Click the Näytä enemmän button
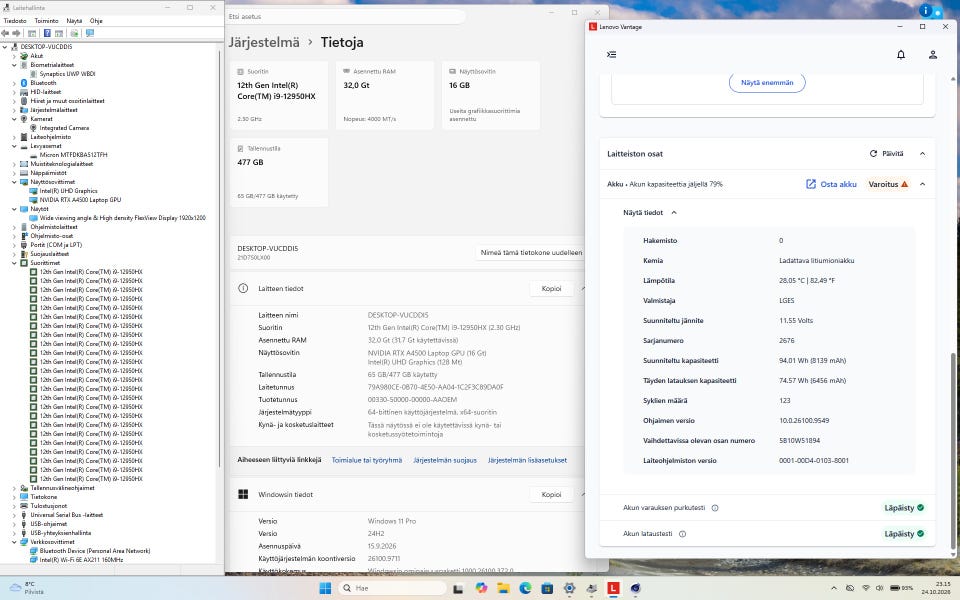Image resolution: width=960 pixels, height=600 pixels. tap(767, 83)
